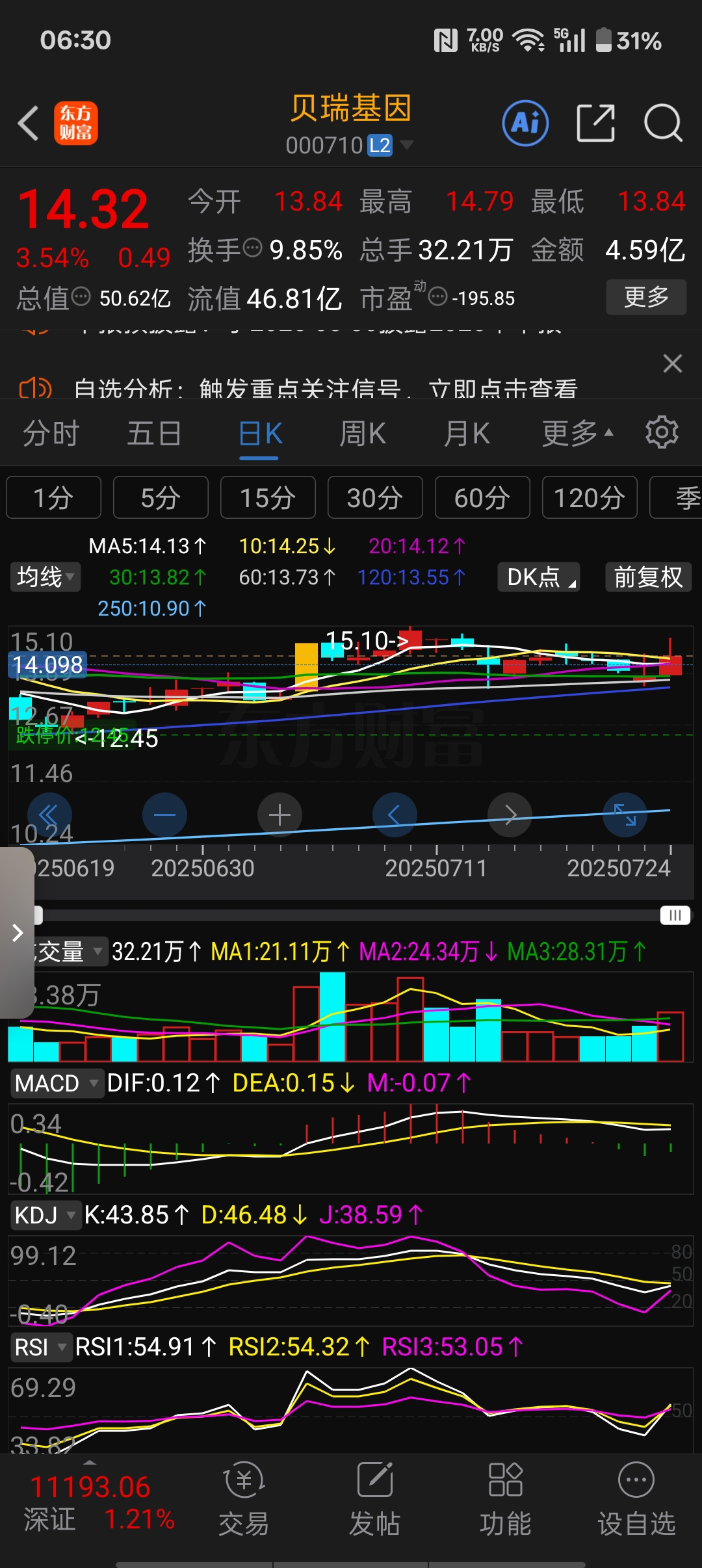
Task: Switch to 周K tab
Action: [x=363, y=434]
